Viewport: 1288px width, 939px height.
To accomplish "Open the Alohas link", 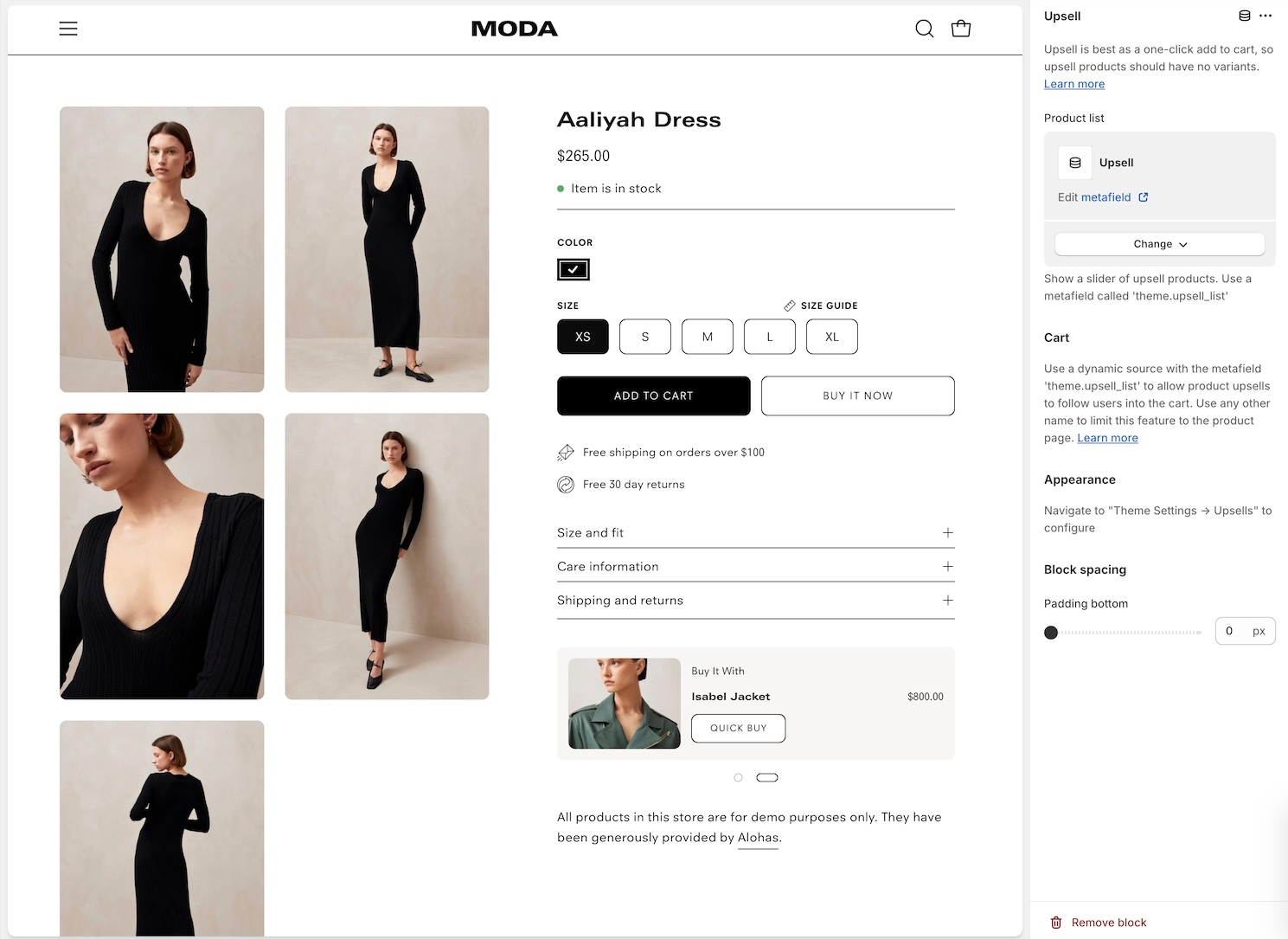I will pyautogui.click(x=758, y=838).
